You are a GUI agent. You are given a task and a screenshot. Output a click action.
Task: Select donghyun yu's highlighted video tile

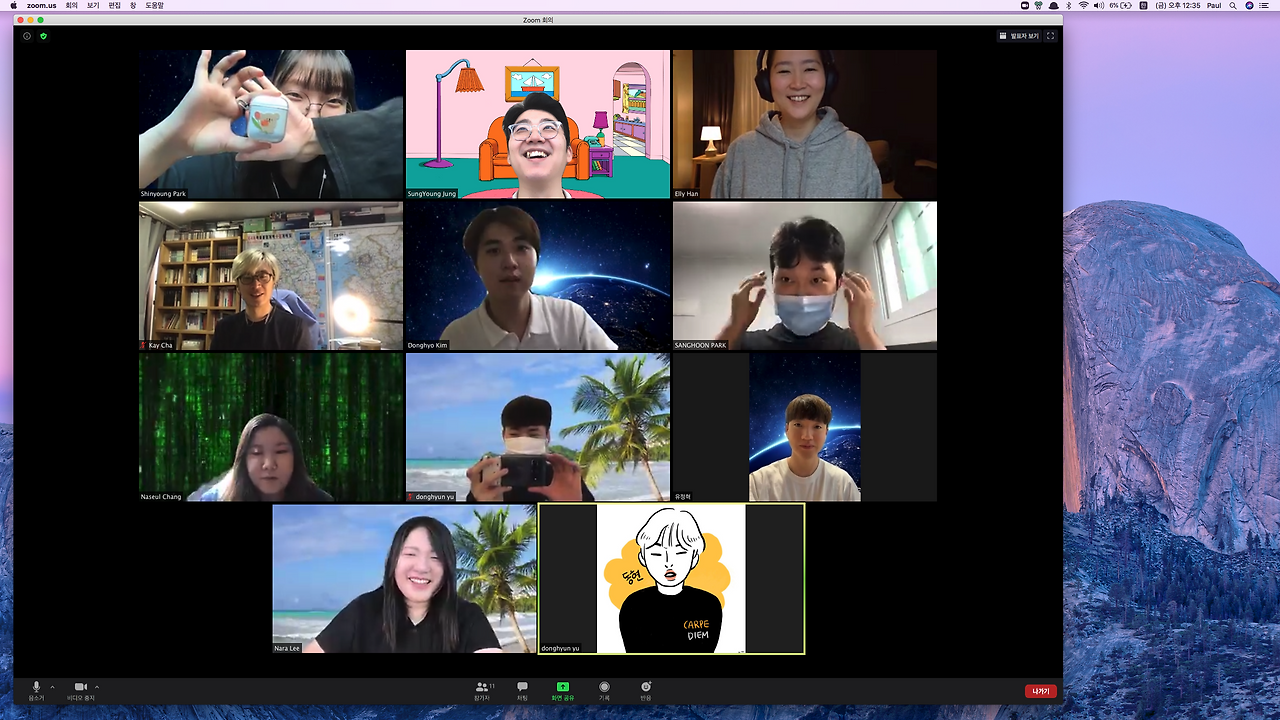point(671,578)
